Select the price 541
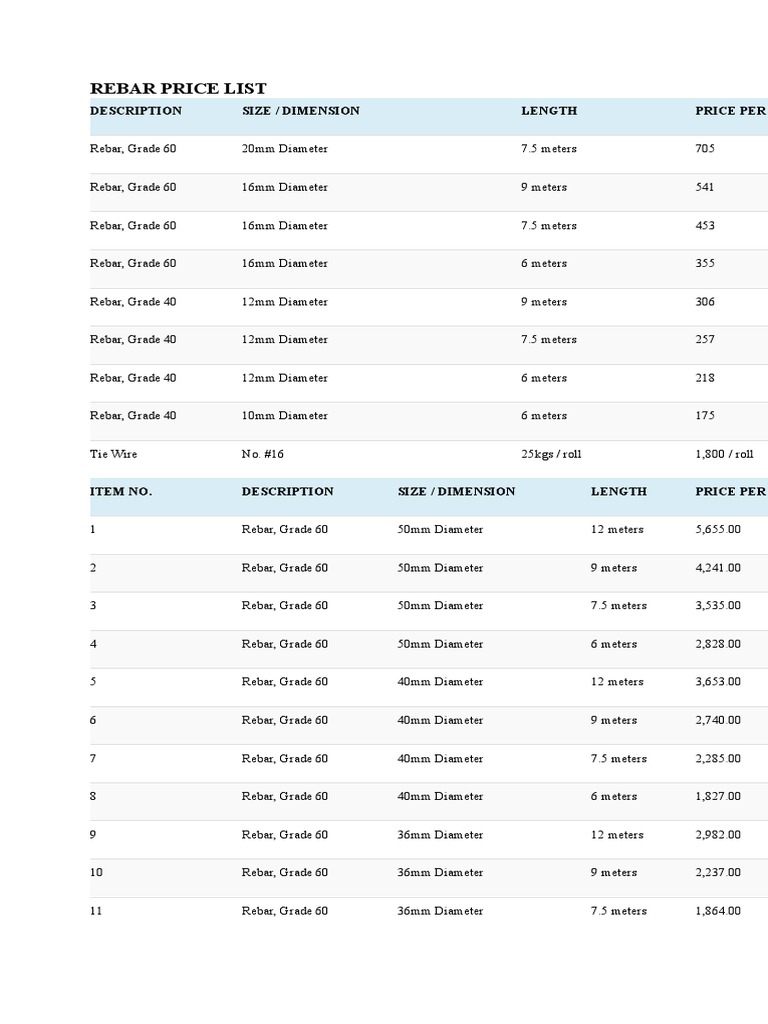 [705, 187]
